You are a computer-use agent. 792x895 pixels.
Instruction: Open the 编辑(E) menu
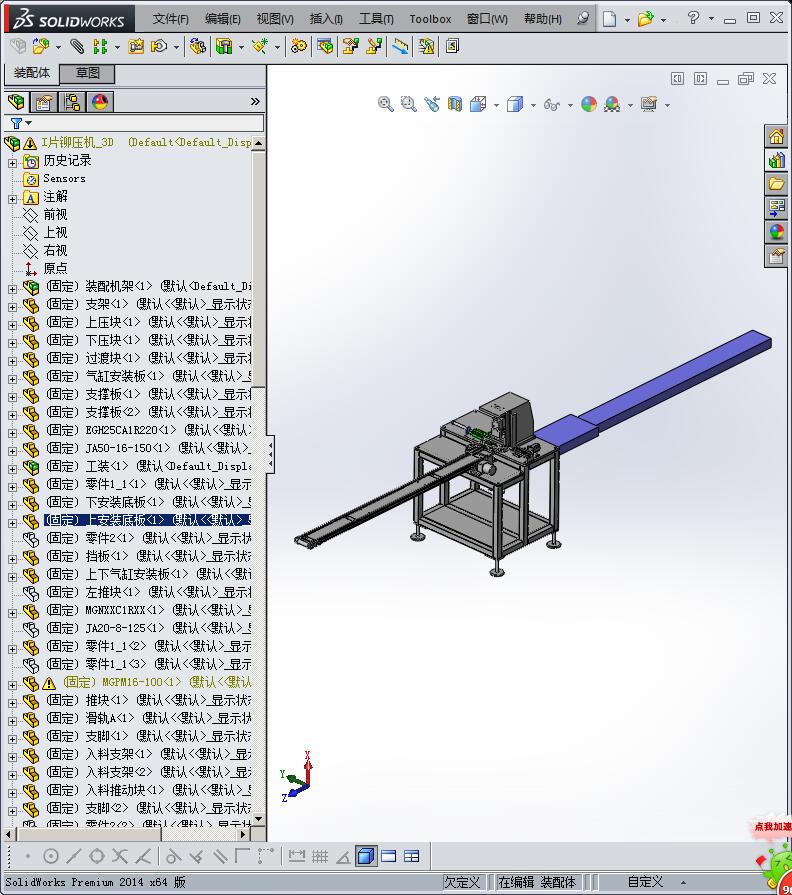point(223,19)
